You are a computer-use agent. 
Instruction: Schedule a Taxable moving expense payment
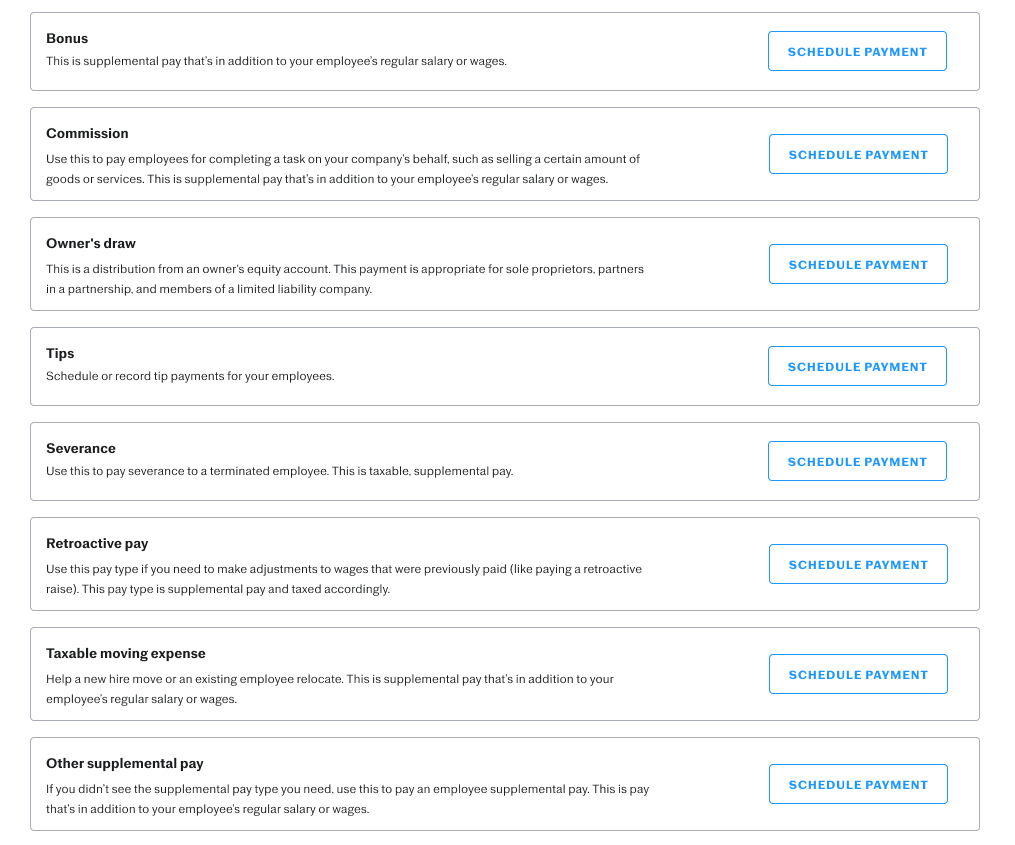coord(858,675)
